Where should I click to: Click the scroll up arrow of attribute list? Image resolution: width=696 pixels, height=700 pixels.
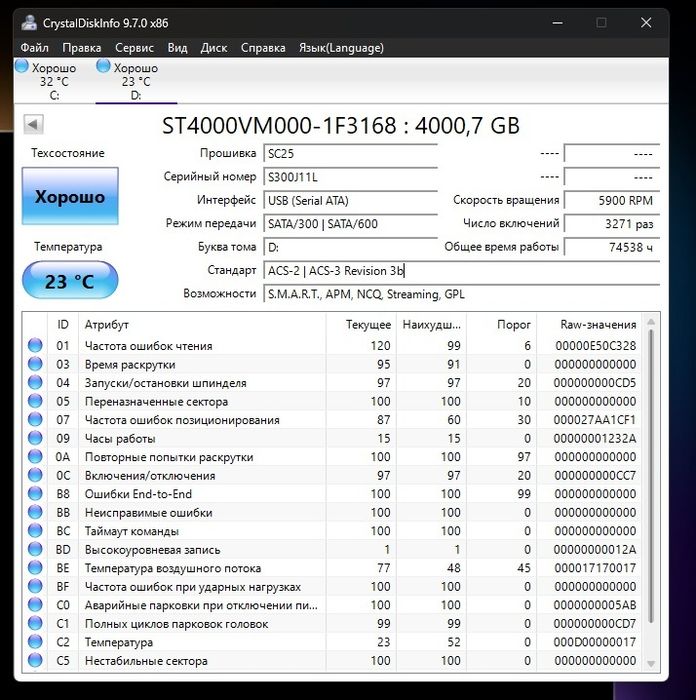point(651,321)
